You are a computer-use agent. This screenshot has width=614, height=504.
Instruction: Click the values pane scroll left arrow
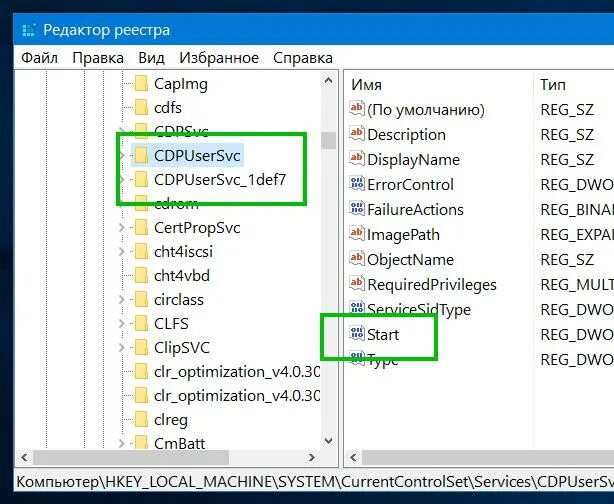coord(353,457)
